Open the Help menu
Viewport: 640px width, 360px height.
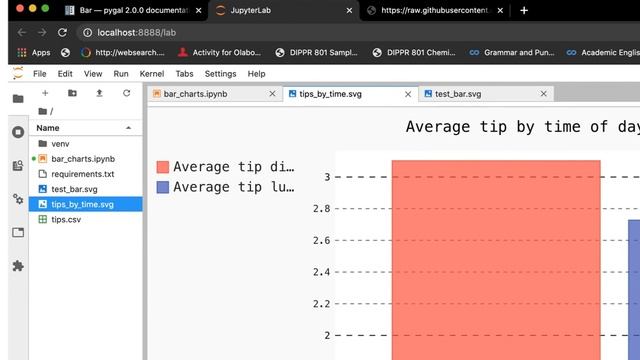[x=256, y=74]
